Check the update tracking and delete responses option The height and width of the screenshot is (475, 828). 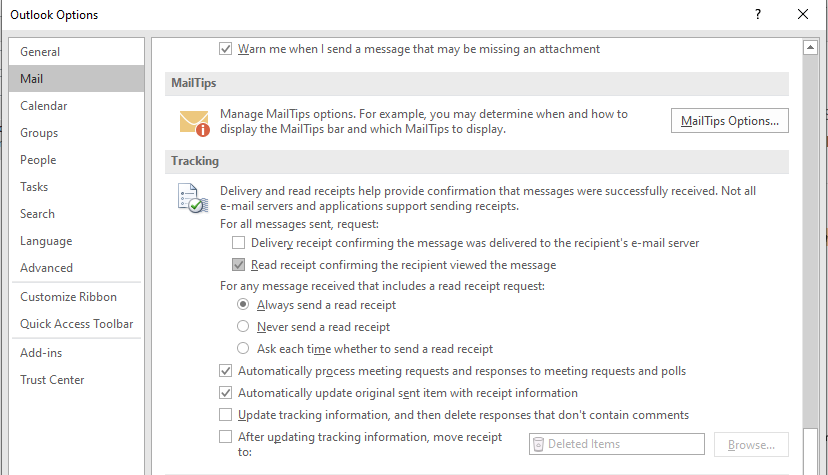[x=225, y=415]
